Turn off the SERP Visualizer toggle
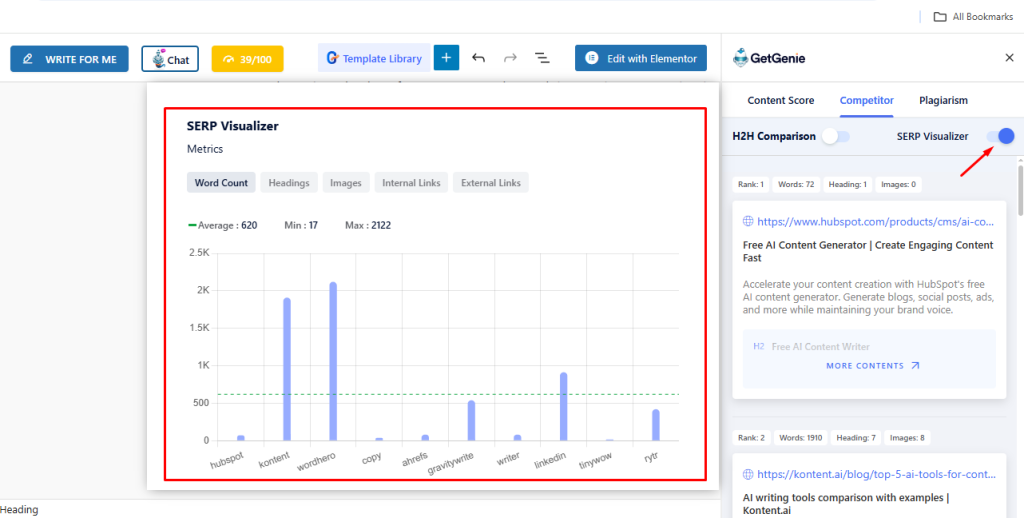 (x=1000, y=136)
